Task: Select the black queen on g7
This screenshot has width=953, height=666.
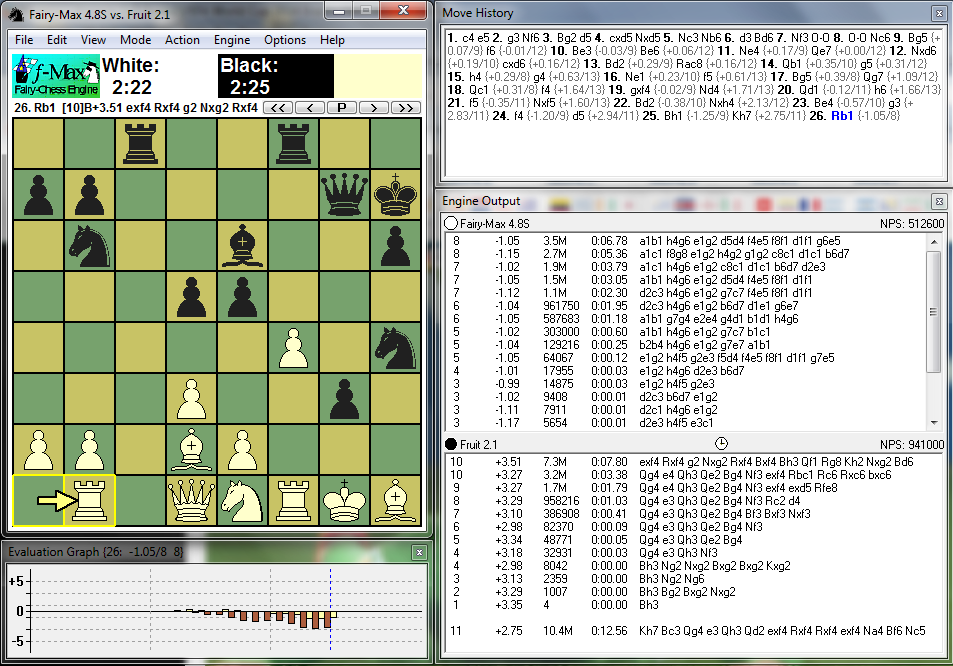Action: pyautogui.click(x=345, y=194)
